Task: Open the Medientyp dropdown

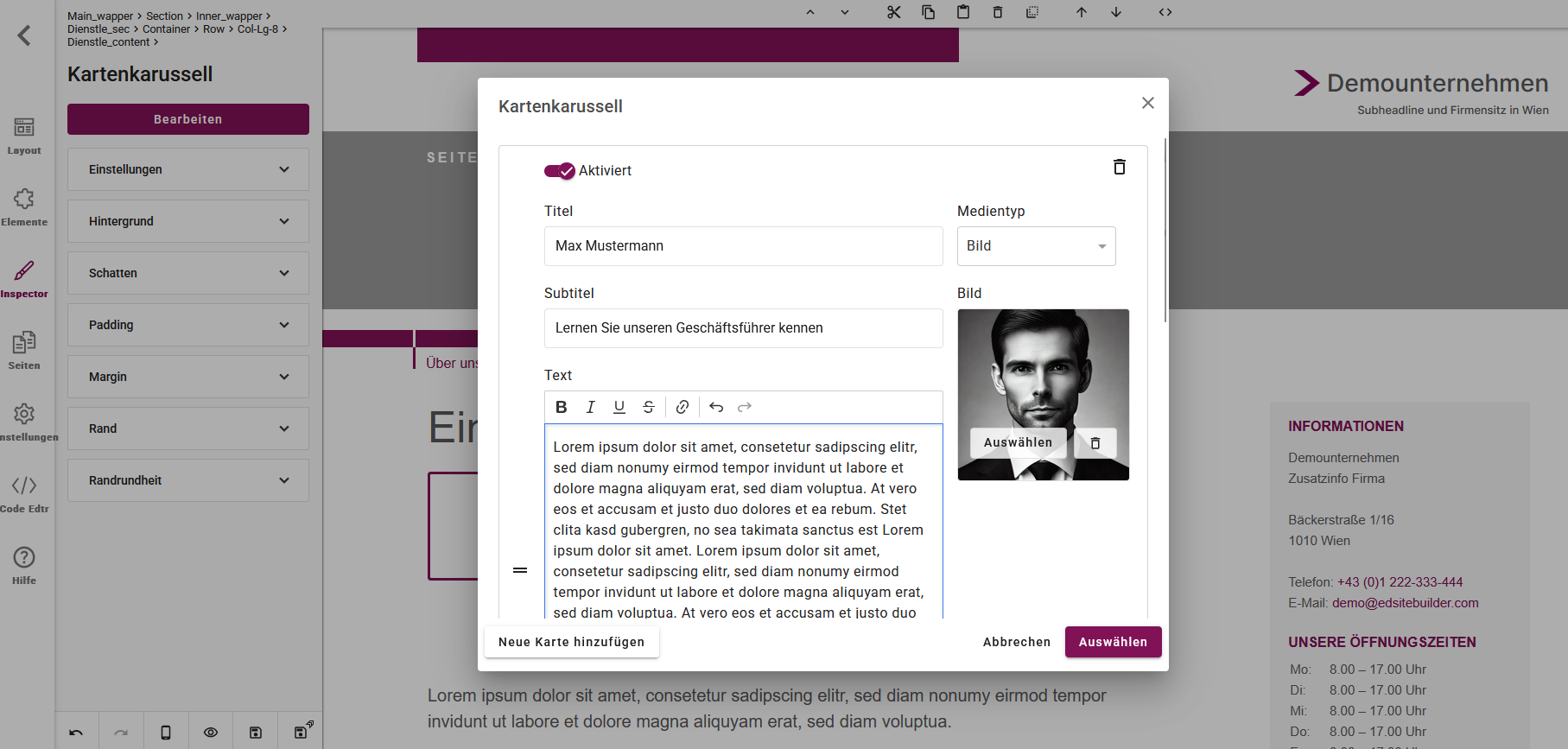Action: 1036,246
